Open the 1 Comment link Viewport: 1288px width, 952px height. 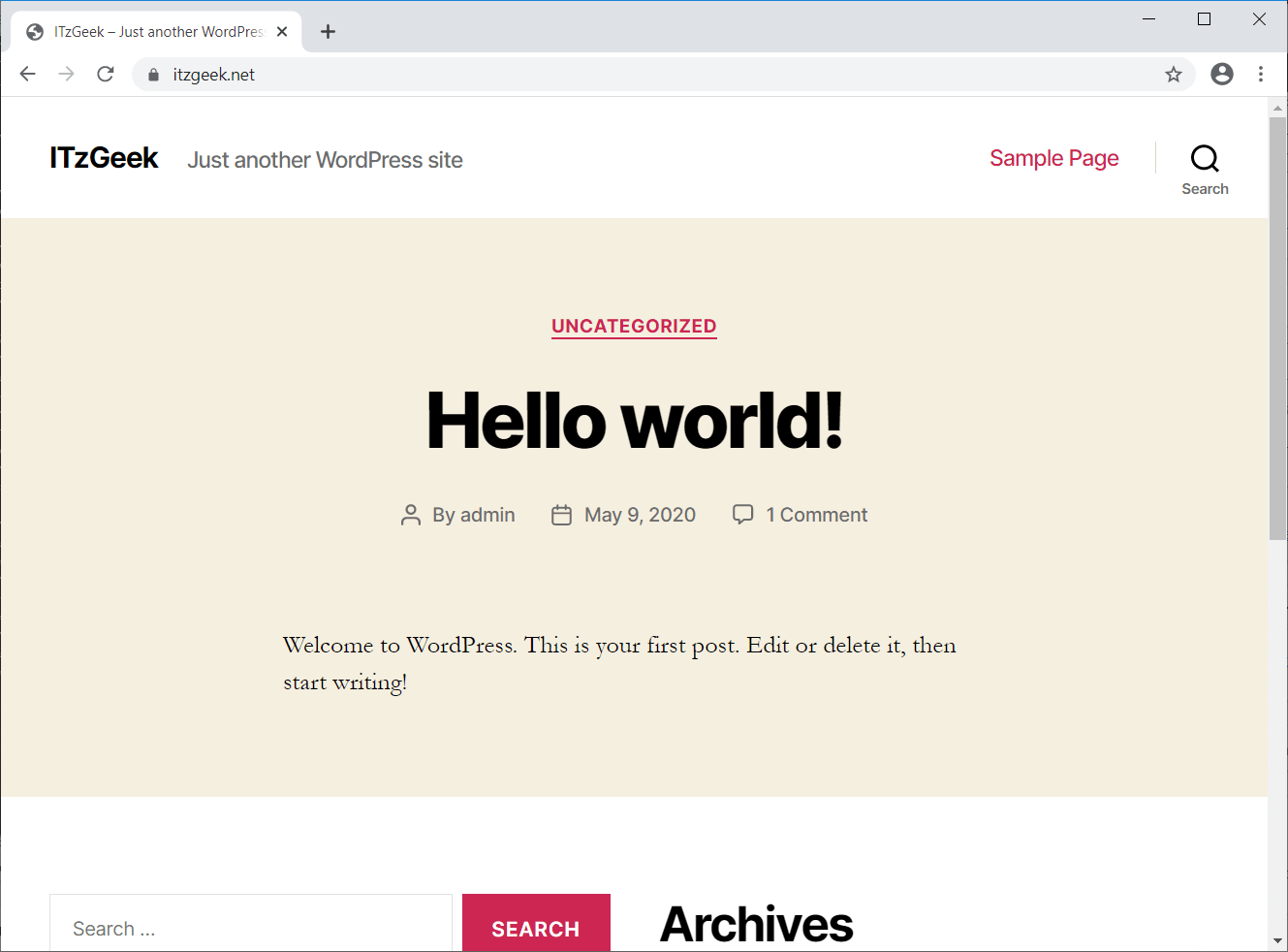[x=817, y=515]
